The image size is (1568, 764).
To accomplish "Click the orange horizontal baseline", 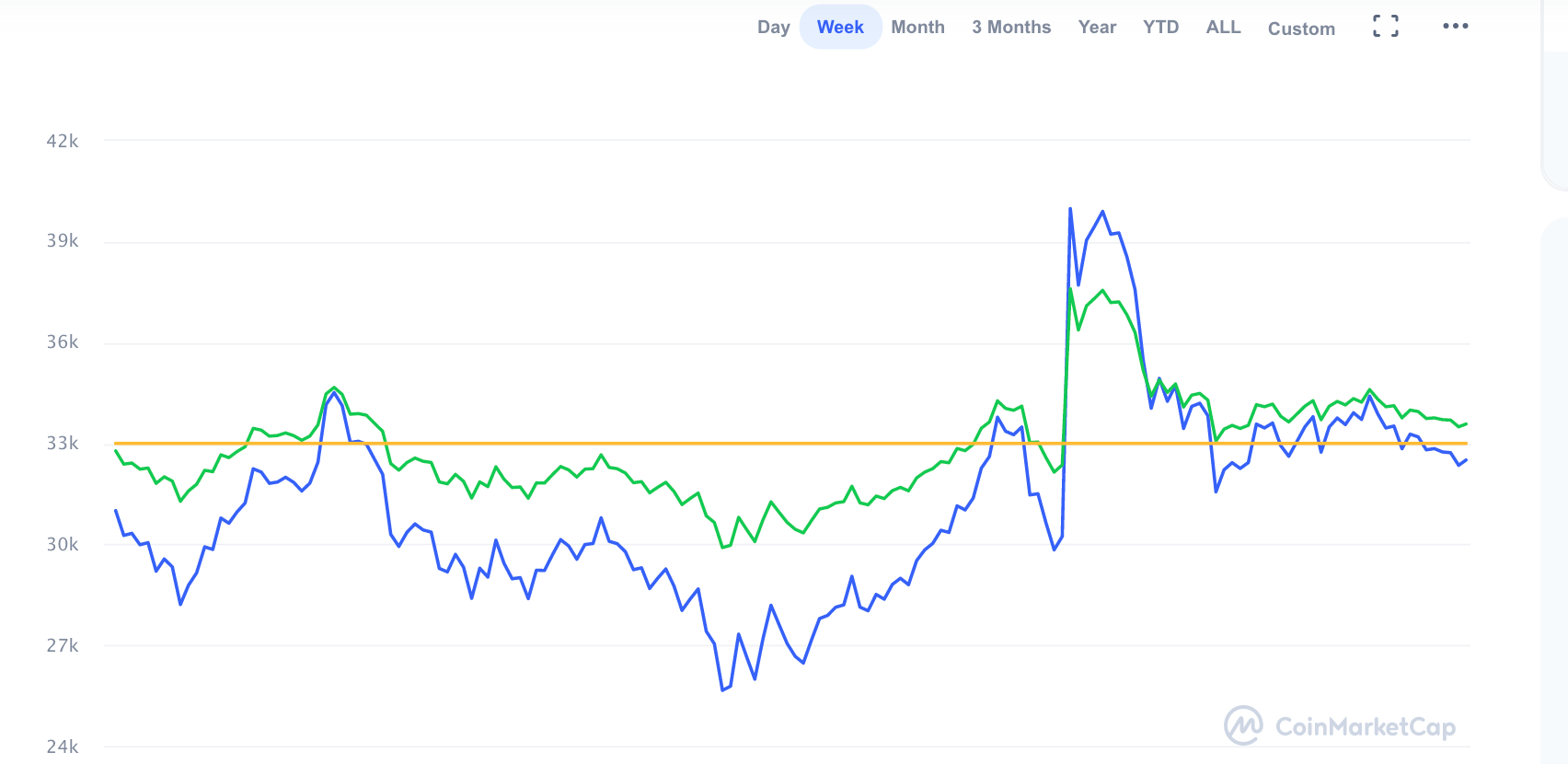I will click(x=589, y=444).
